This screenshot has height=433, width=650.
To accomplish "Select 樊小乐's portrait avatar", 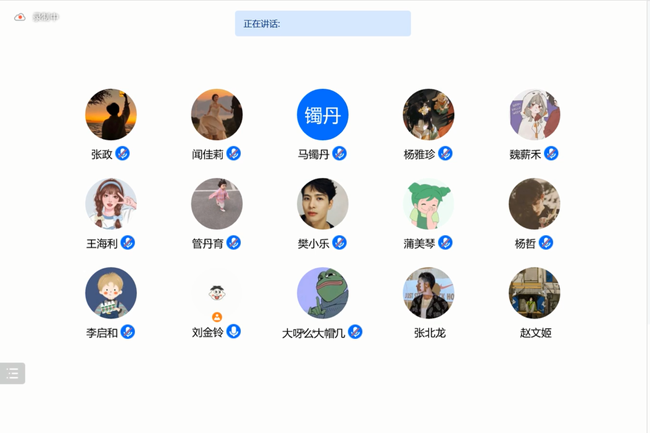I will (323, 204).
